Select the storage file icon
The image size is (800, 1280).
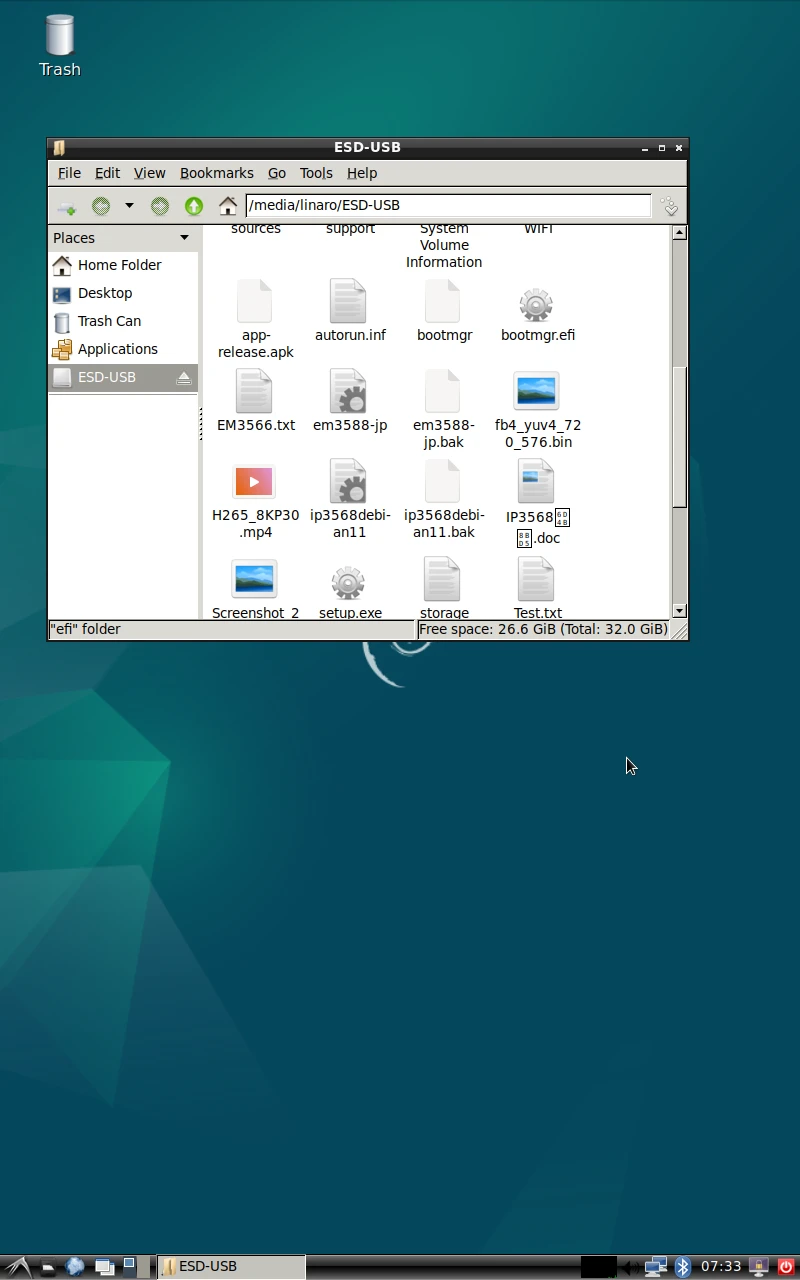442,580
